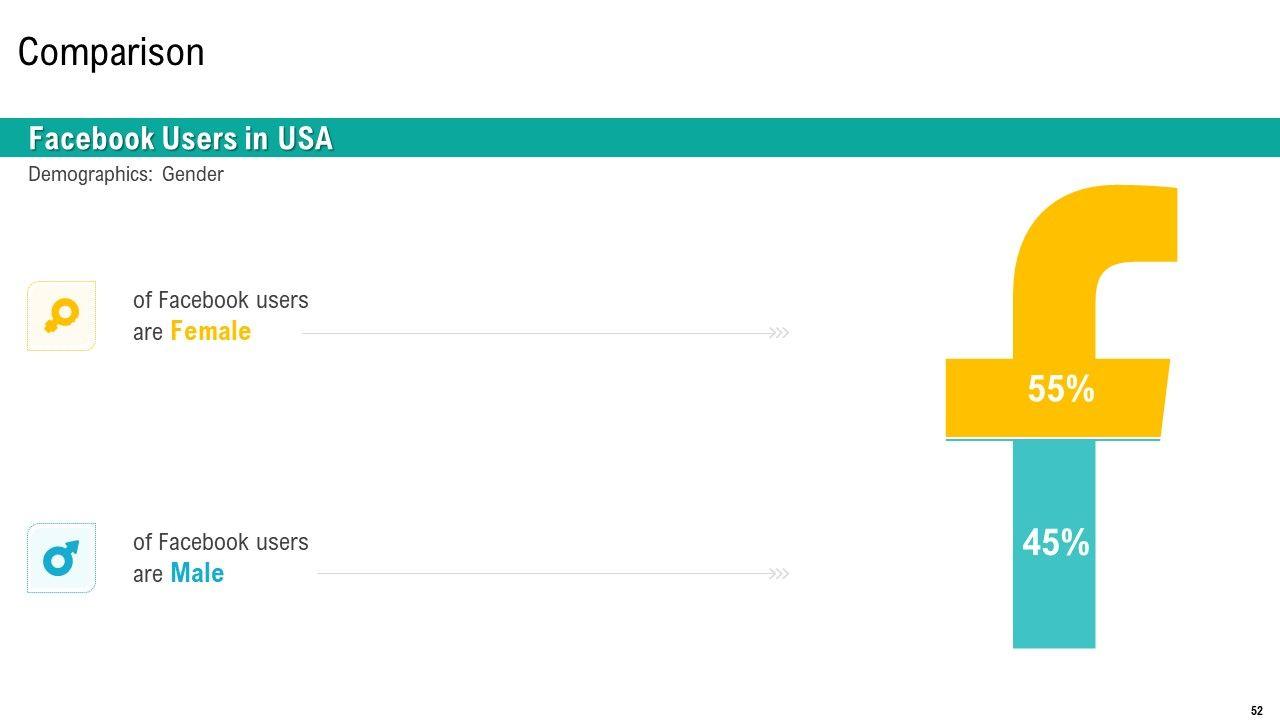Click the male gender symbol icon
Image resolution: width=1280 pixels, height=720 pixels.
[61, 558]
